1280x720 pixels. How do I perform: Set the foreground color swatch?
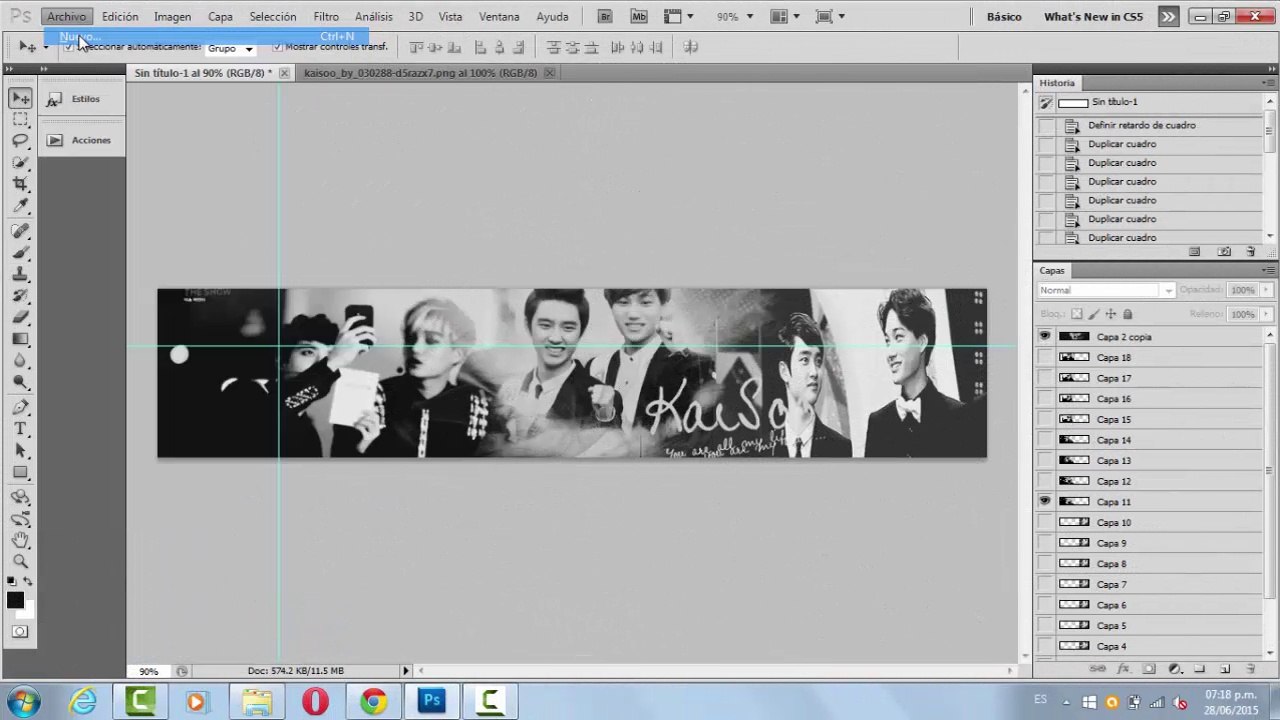(x=15, y=600)
